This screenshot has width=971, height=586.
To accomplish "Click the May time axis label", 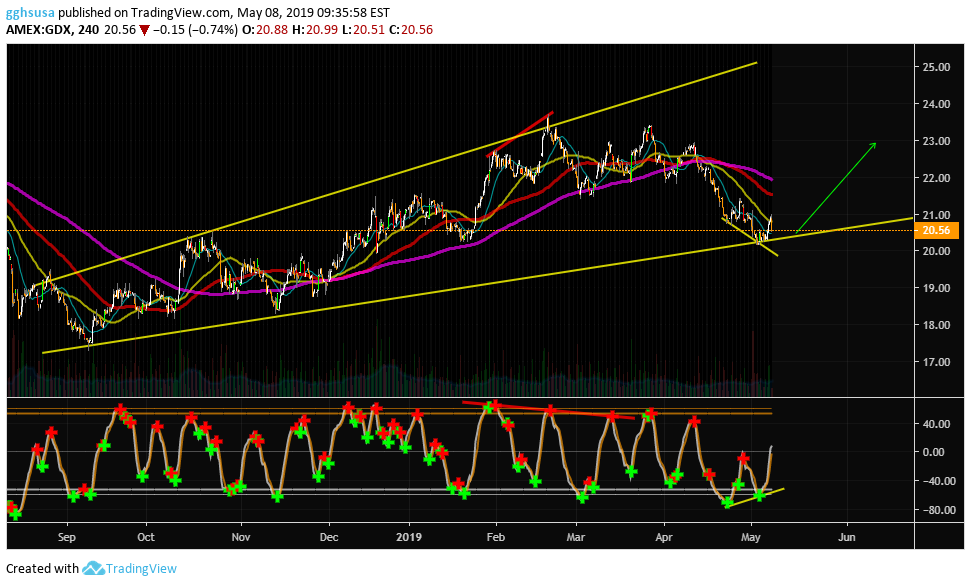I will click(751, 537).
